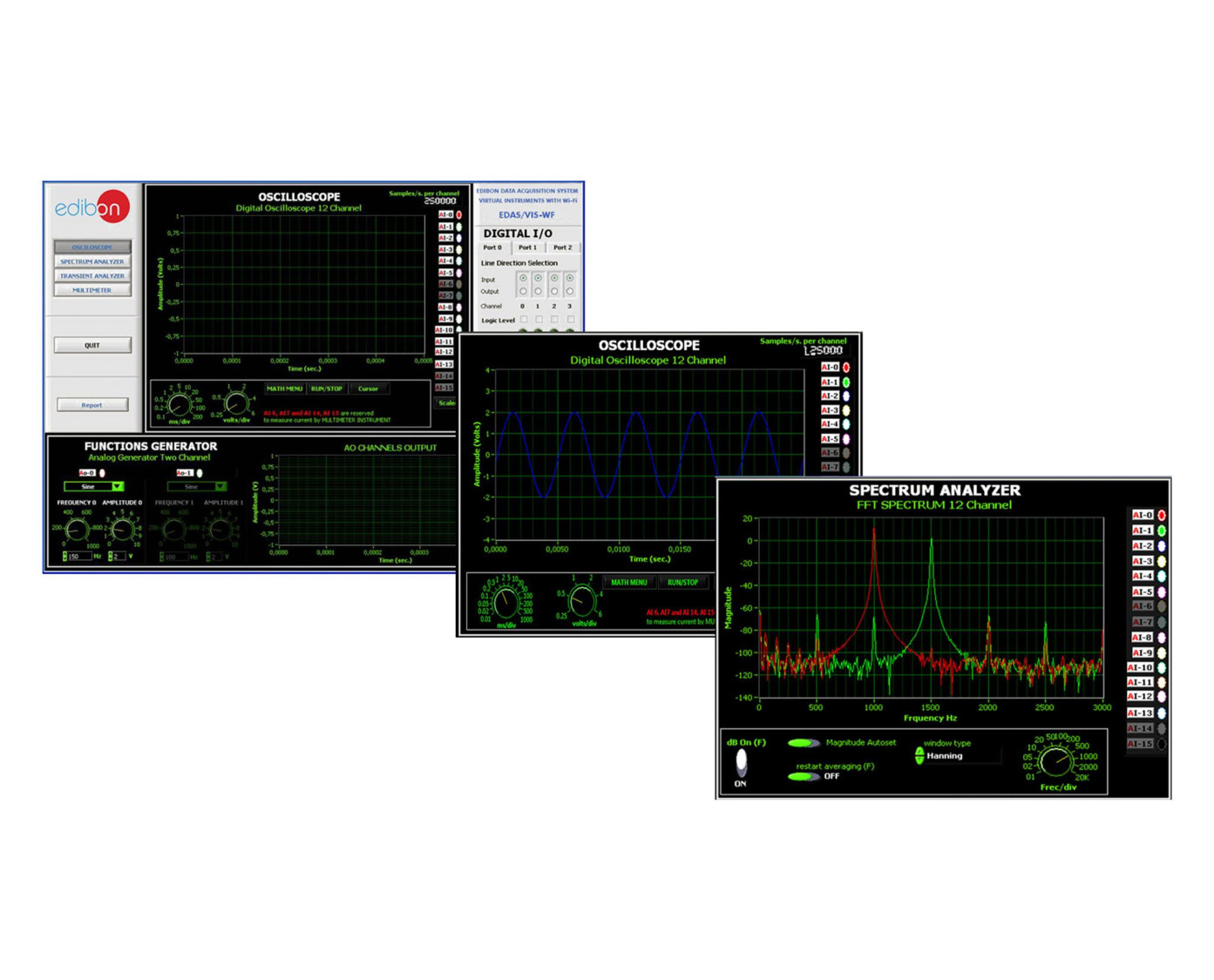Screen dimensions: 1214x980
Task: Open the Ao-0 Sine waveform dropdown
Action: click(x=117, y=487)
